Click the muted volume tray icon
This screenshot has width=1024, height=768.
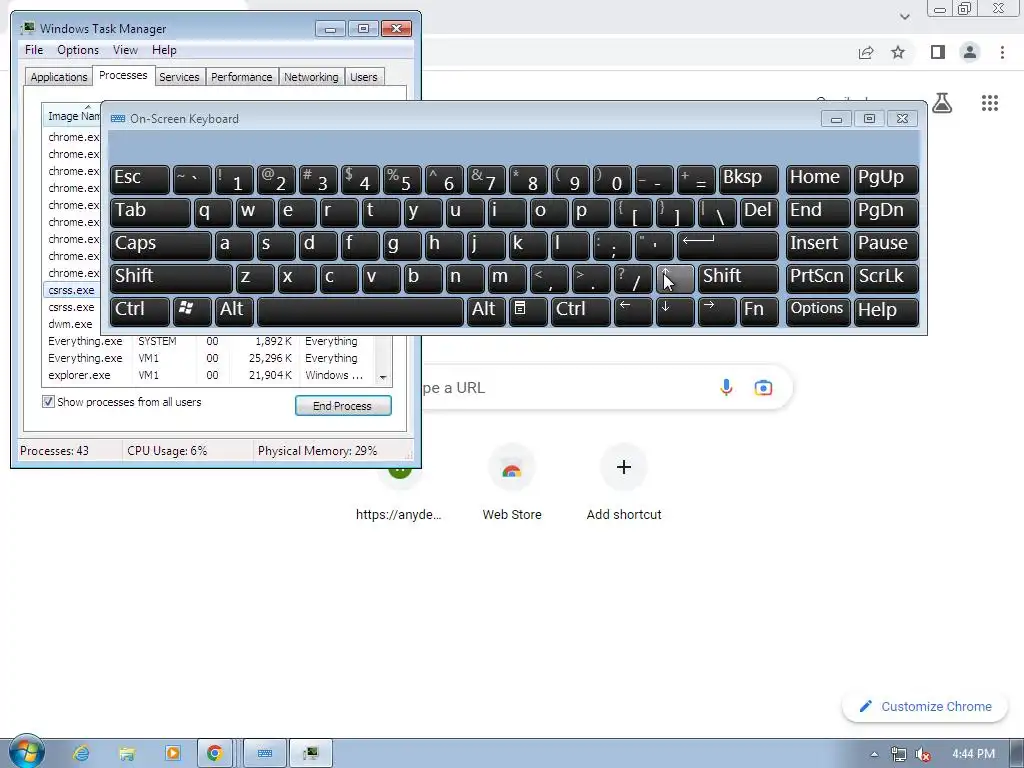923,754
